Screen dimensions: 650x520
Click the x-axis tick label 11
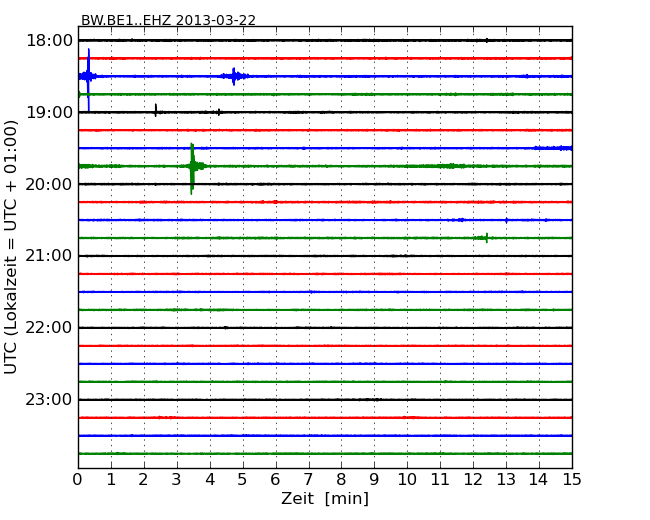pyautogui.click(x=440, y=479)
